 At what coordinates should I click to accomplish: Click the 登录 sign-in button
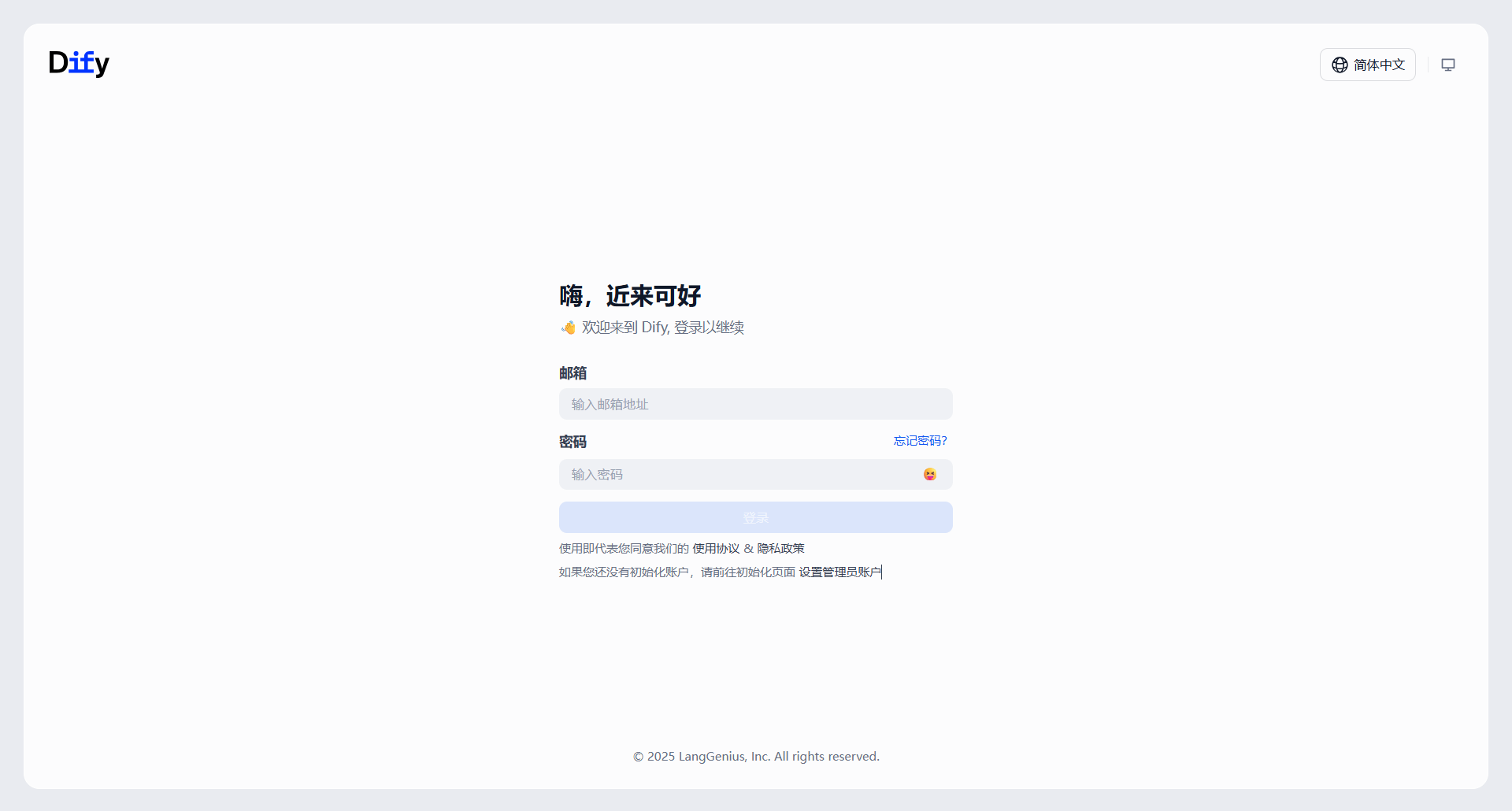(755, 517)
